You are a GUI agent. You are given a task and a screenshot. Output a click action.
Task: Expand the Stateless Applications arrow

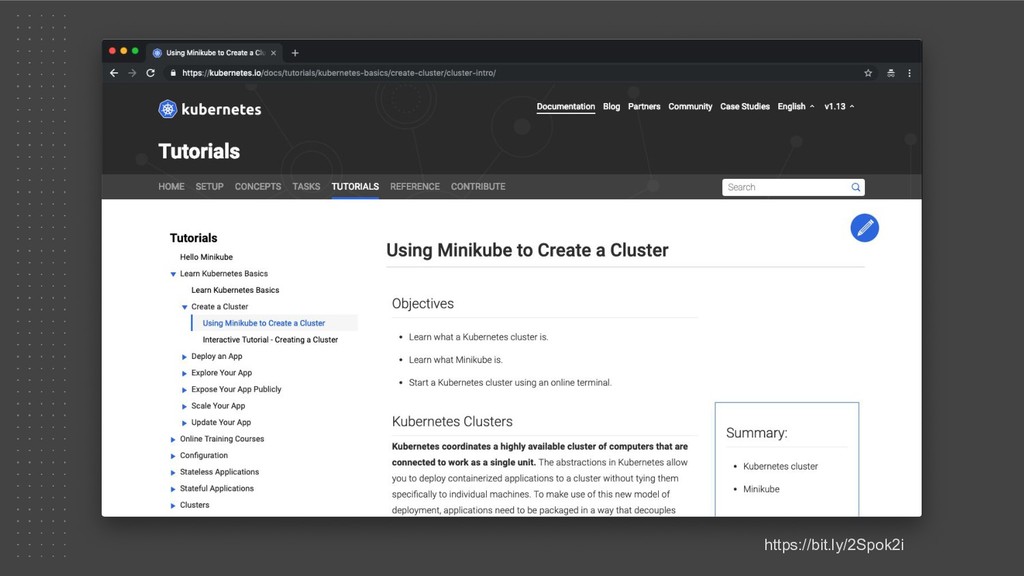(x=173, y=472)
